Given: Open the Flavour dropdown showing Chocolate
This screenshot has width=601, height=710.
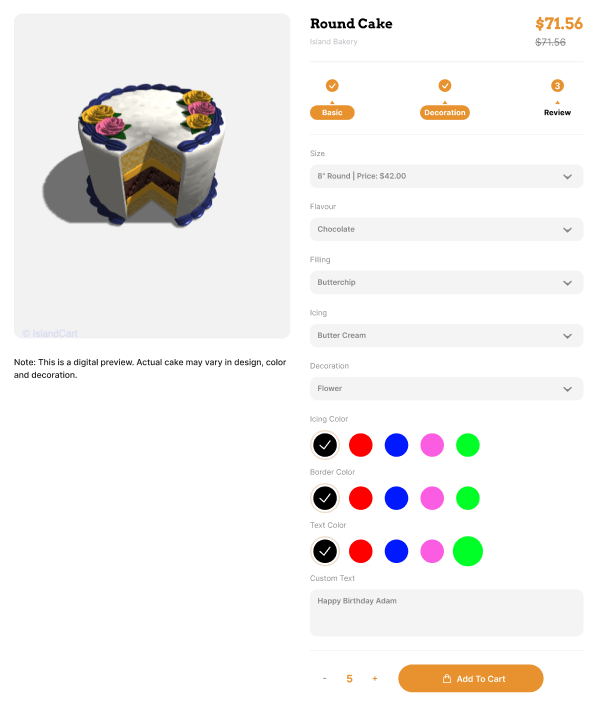Looking at the screenshot, I should 447,229.
